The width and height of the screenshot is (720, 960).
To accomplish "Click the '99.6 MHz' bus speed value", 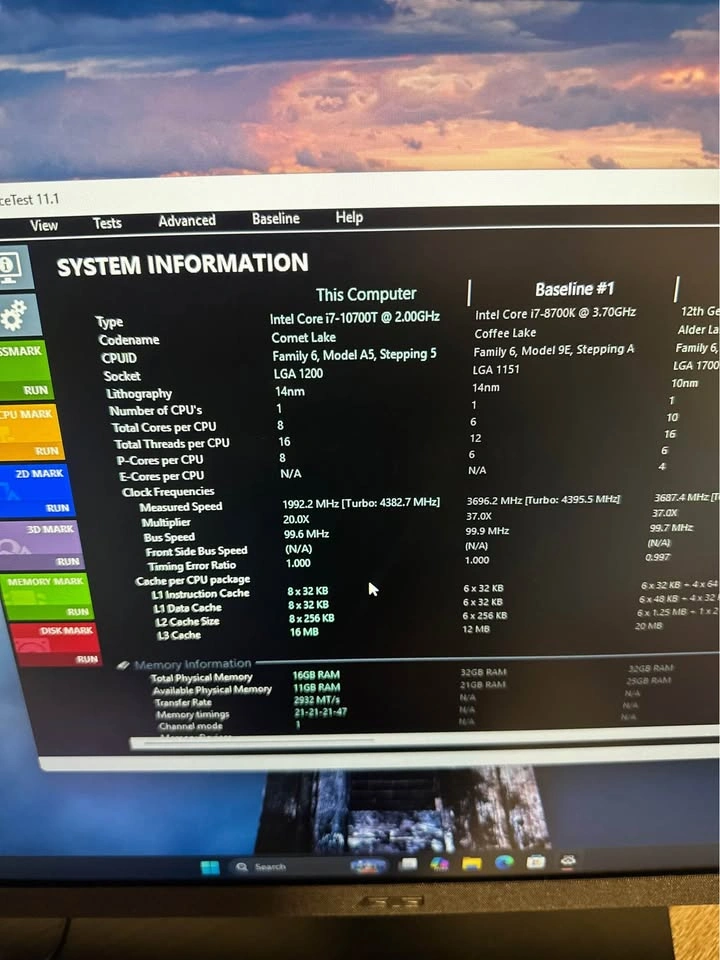I will (306, 534).
